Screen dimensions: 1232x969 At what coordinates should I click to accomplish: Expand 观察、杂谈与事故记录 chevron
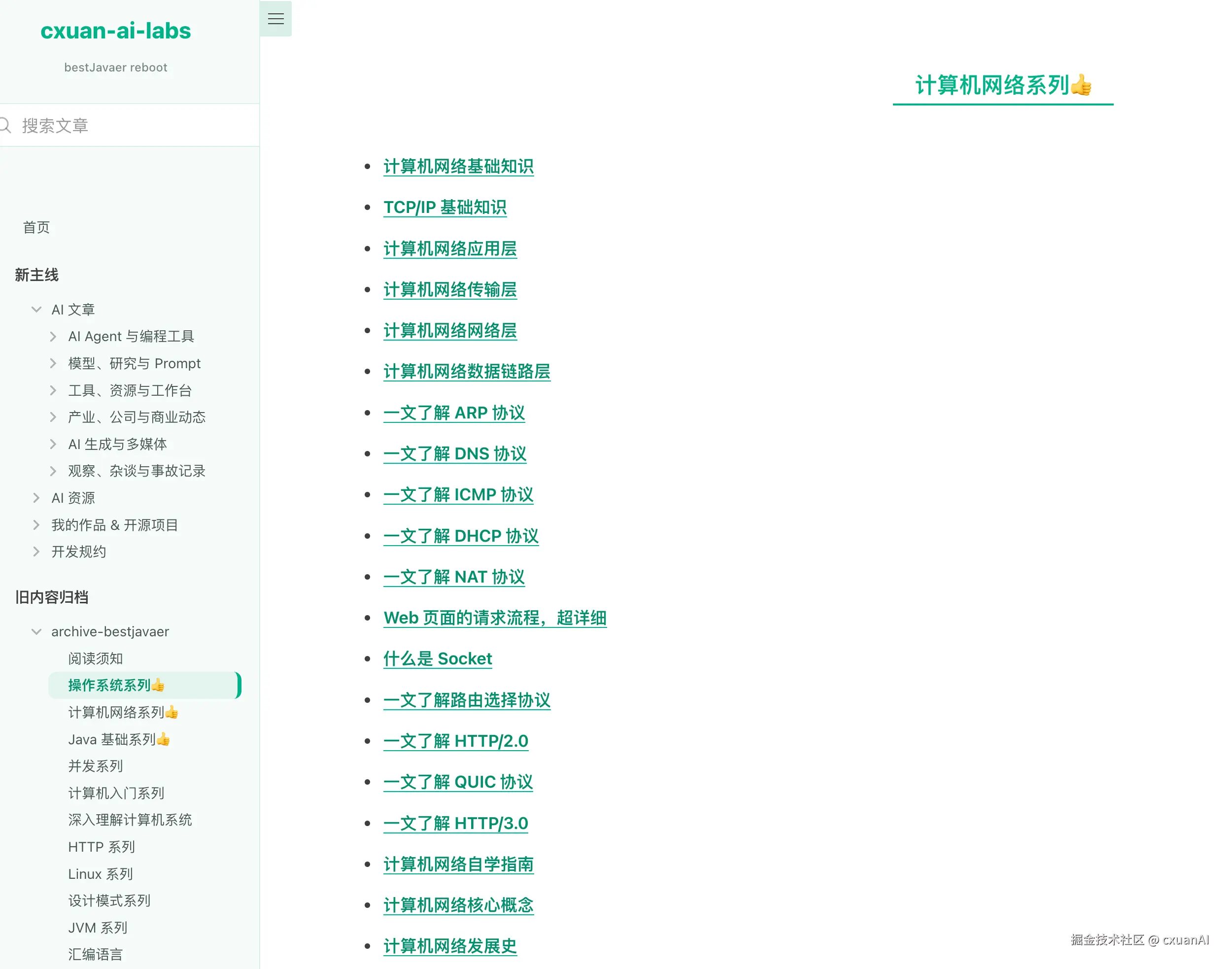pos(53,471)
